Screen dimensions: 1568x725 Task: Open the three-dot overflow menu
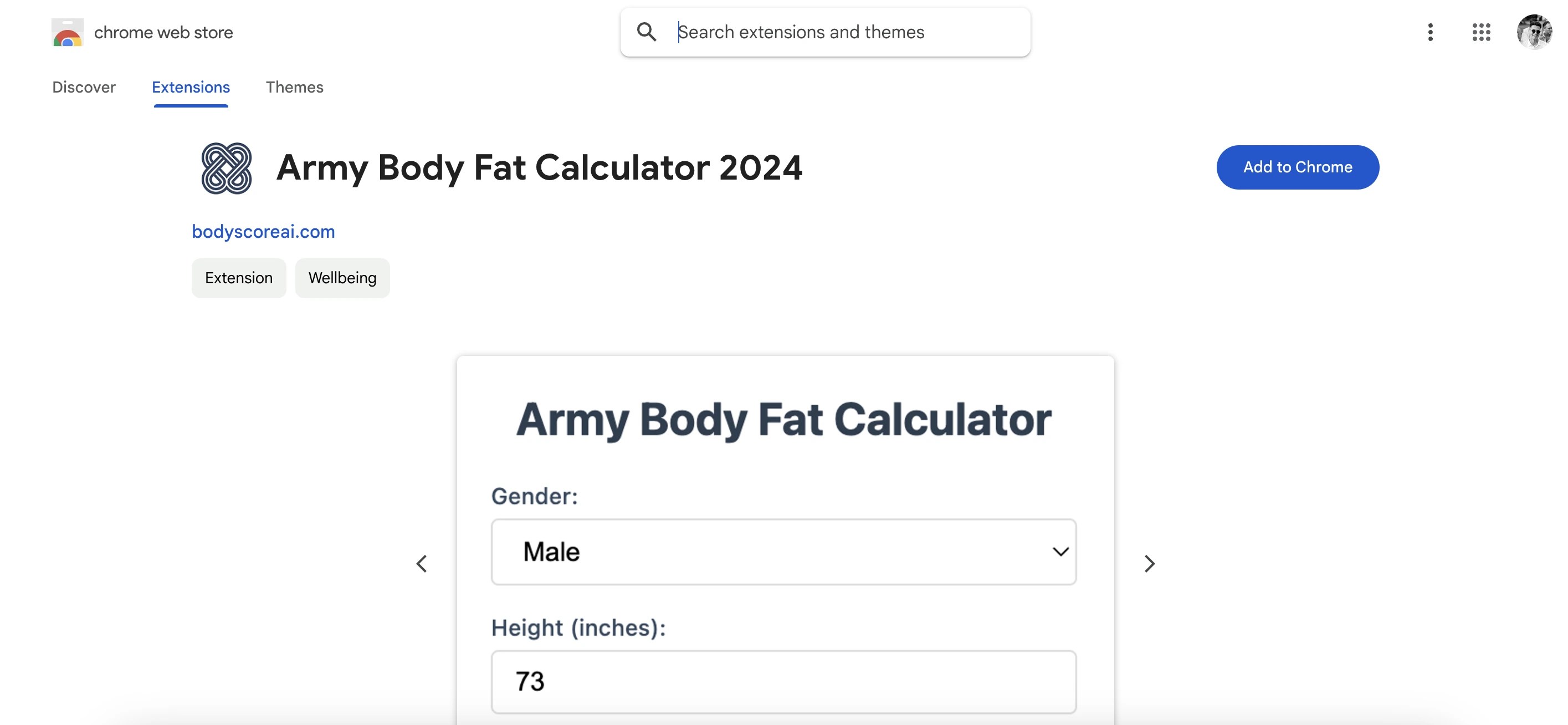(1431, 33)
